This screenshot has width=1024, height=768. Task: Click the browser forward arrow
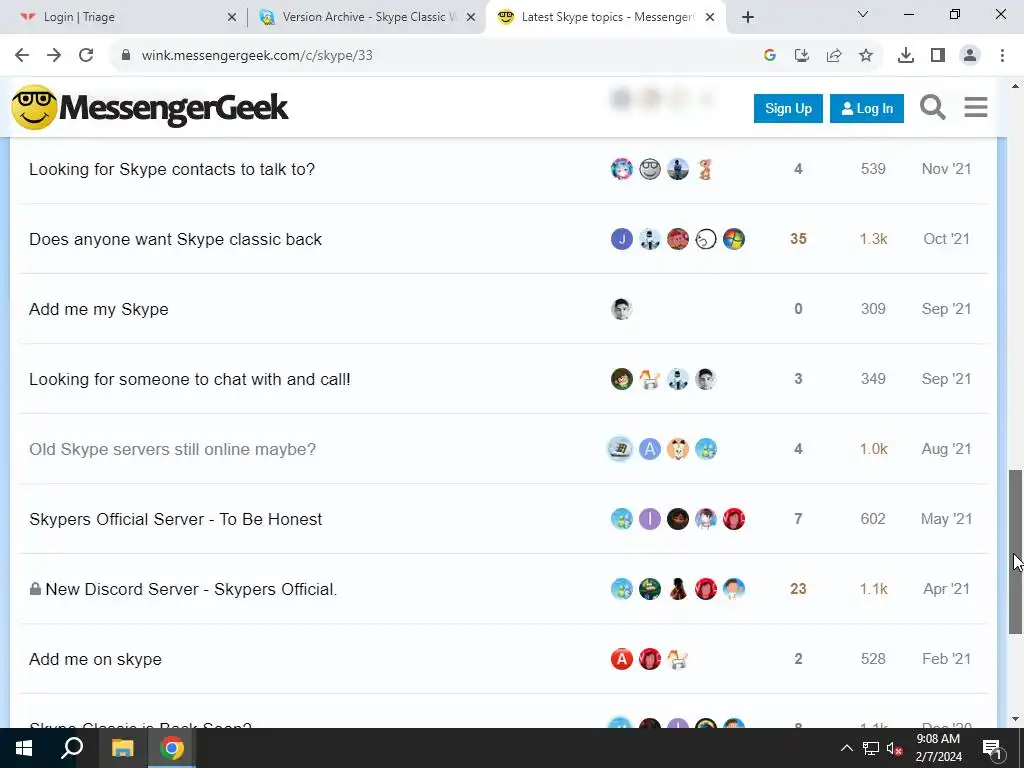click(54, 56)
